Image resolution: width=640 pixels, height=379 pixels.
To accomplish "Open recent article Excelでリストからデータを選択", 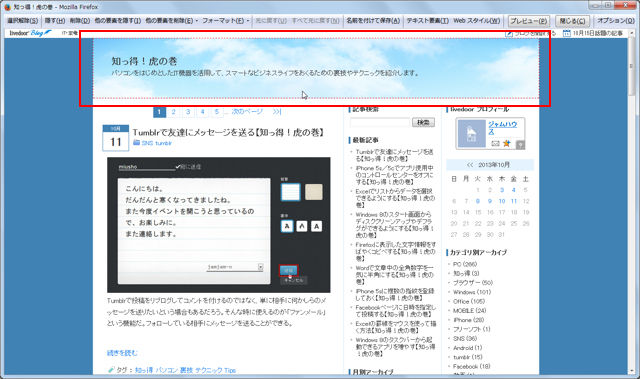I will (395, 198).
